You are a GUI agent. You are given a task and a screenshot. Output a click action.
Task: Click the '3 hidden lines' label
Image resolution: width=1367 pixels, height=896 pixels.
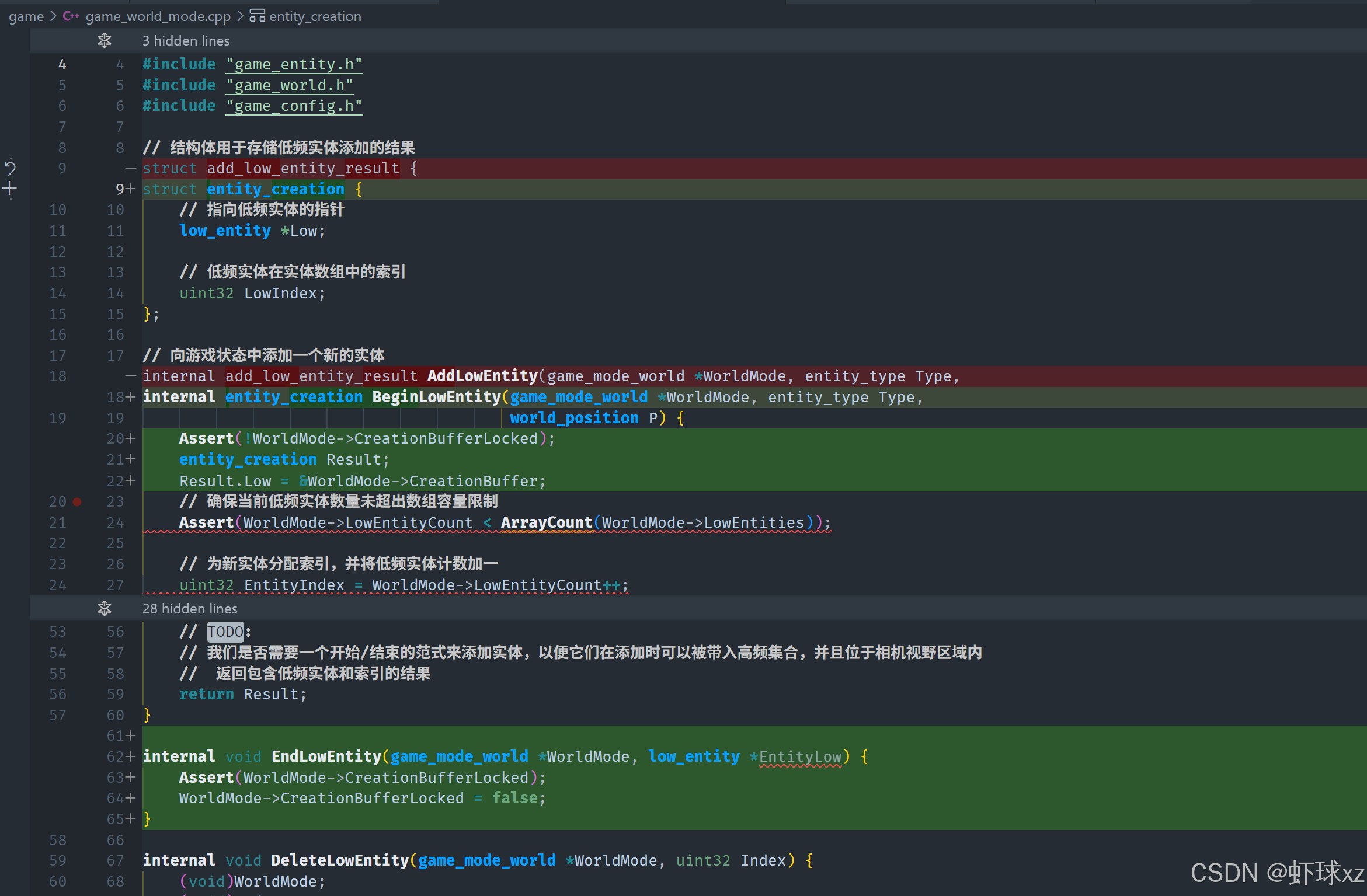pos(186,41)
